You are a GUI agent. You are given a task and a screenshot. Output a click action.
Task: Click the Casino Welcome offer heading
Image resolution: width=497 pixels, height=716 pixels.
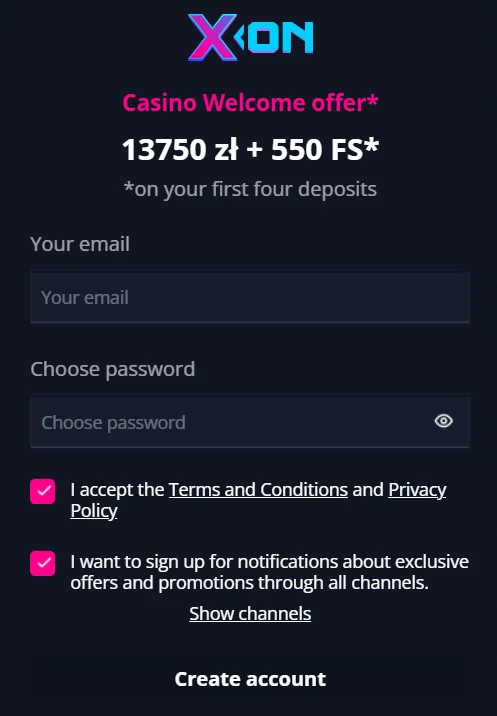tap(250, 102)
